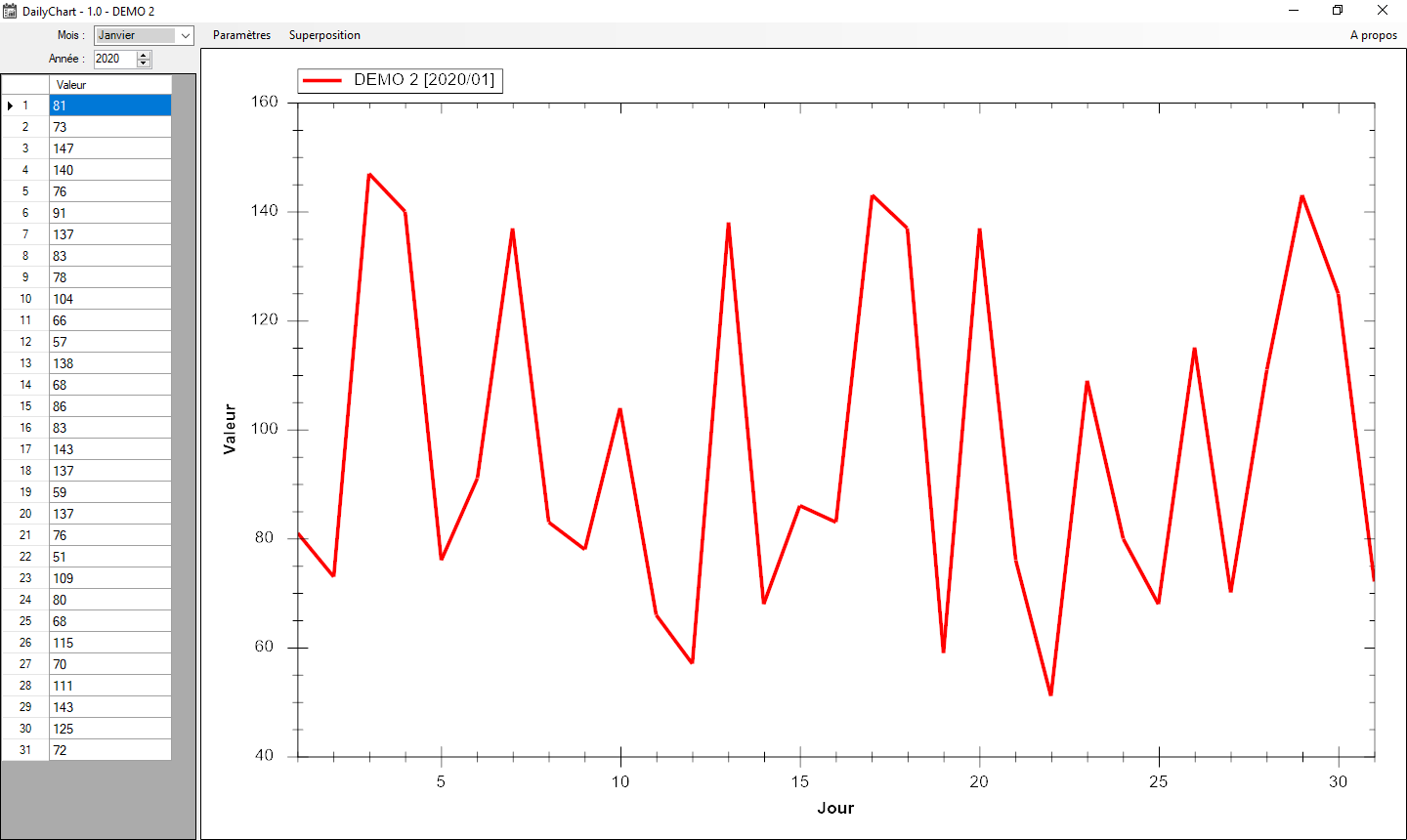Open the Superposition menu
The width and height of the screenshot is (1407, 840).
pos(324,35)
